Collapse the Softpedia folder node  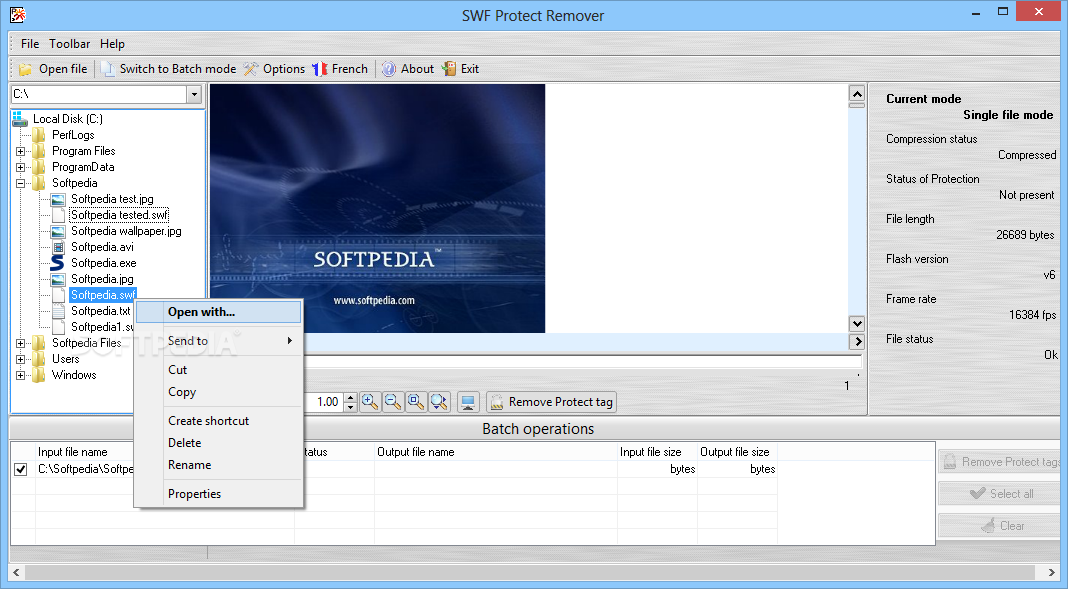click(x=20, y=183)
